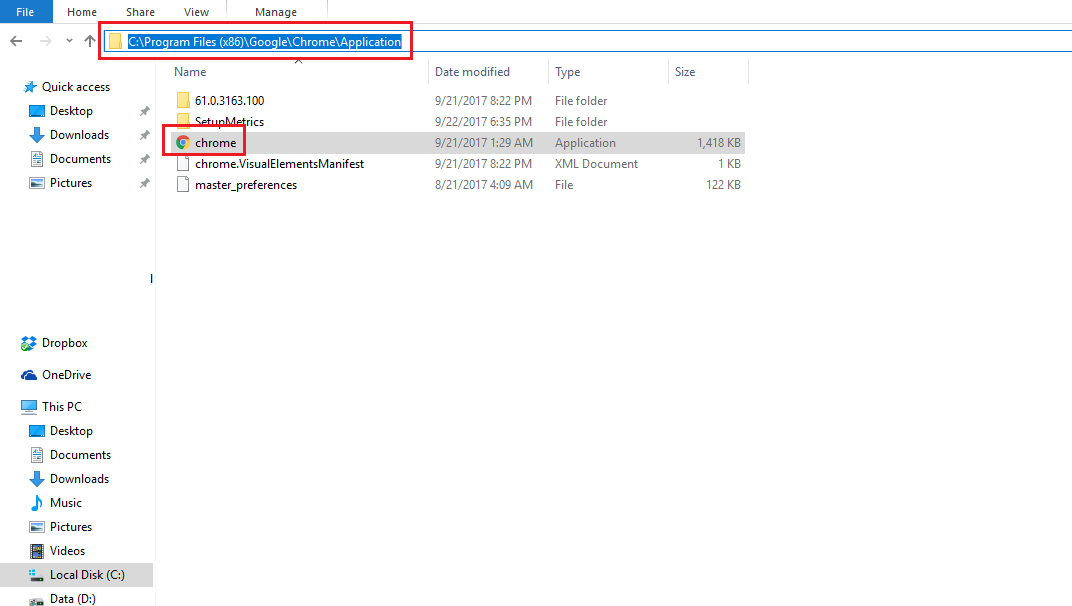Open Music under This PC
Image resolution: width=1072 pixels, height=606 pixels.
click(66, 503)
